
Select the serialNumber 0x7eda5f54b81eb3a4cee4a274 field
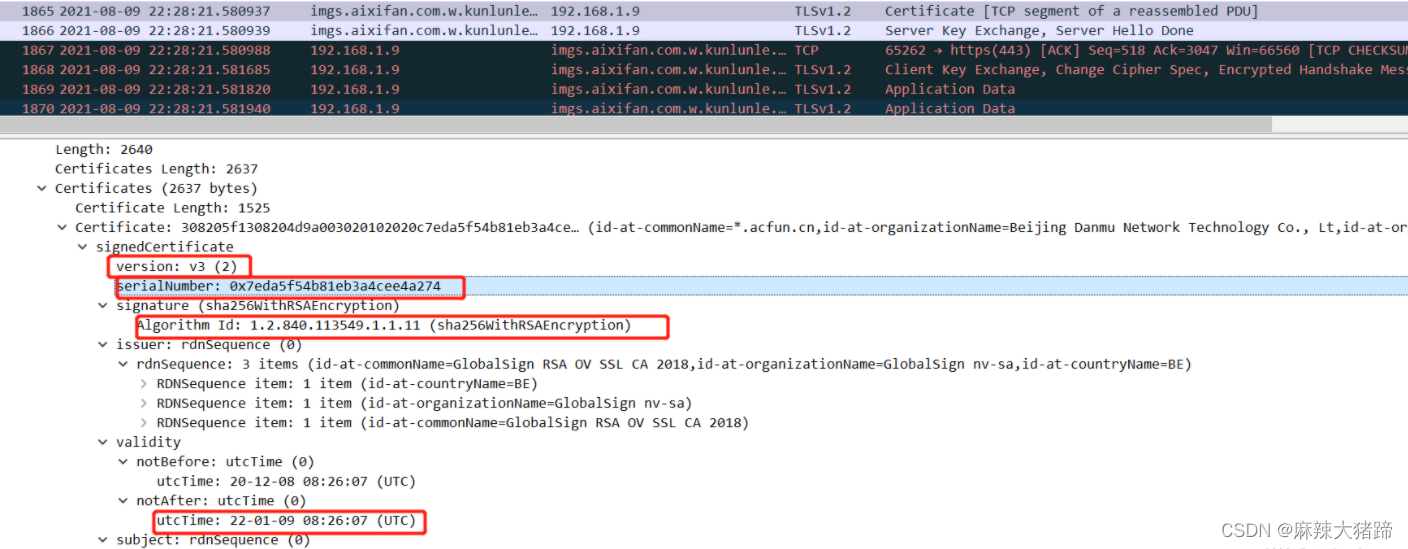[278, 287]
